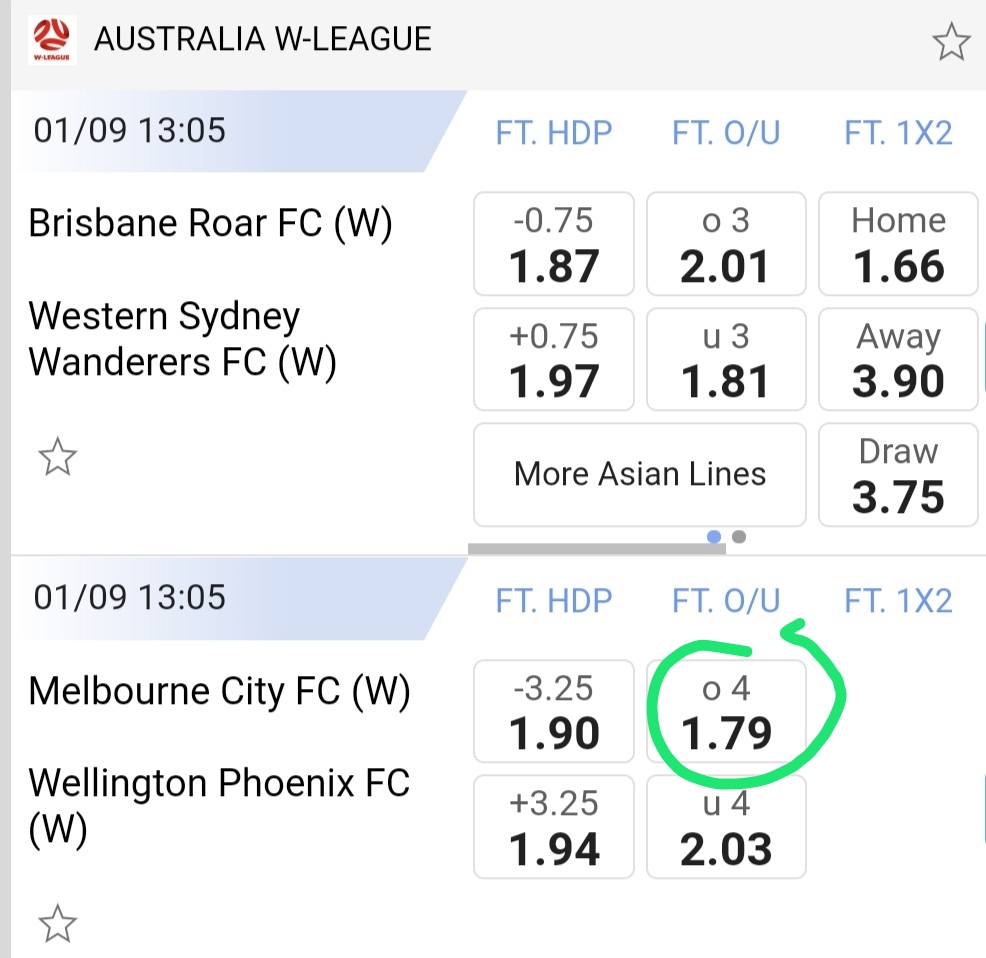
Task: Open Brisbane Roar FC (W) match details
Action: pyautogui.click(x=210, y=223)
